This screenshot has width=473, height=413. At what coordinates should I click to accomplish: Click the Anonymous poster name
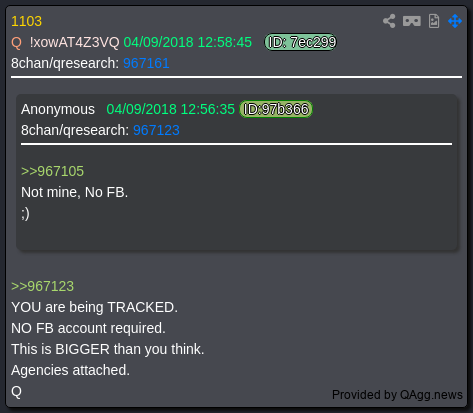pyautogui.click(x=58, y=109)
